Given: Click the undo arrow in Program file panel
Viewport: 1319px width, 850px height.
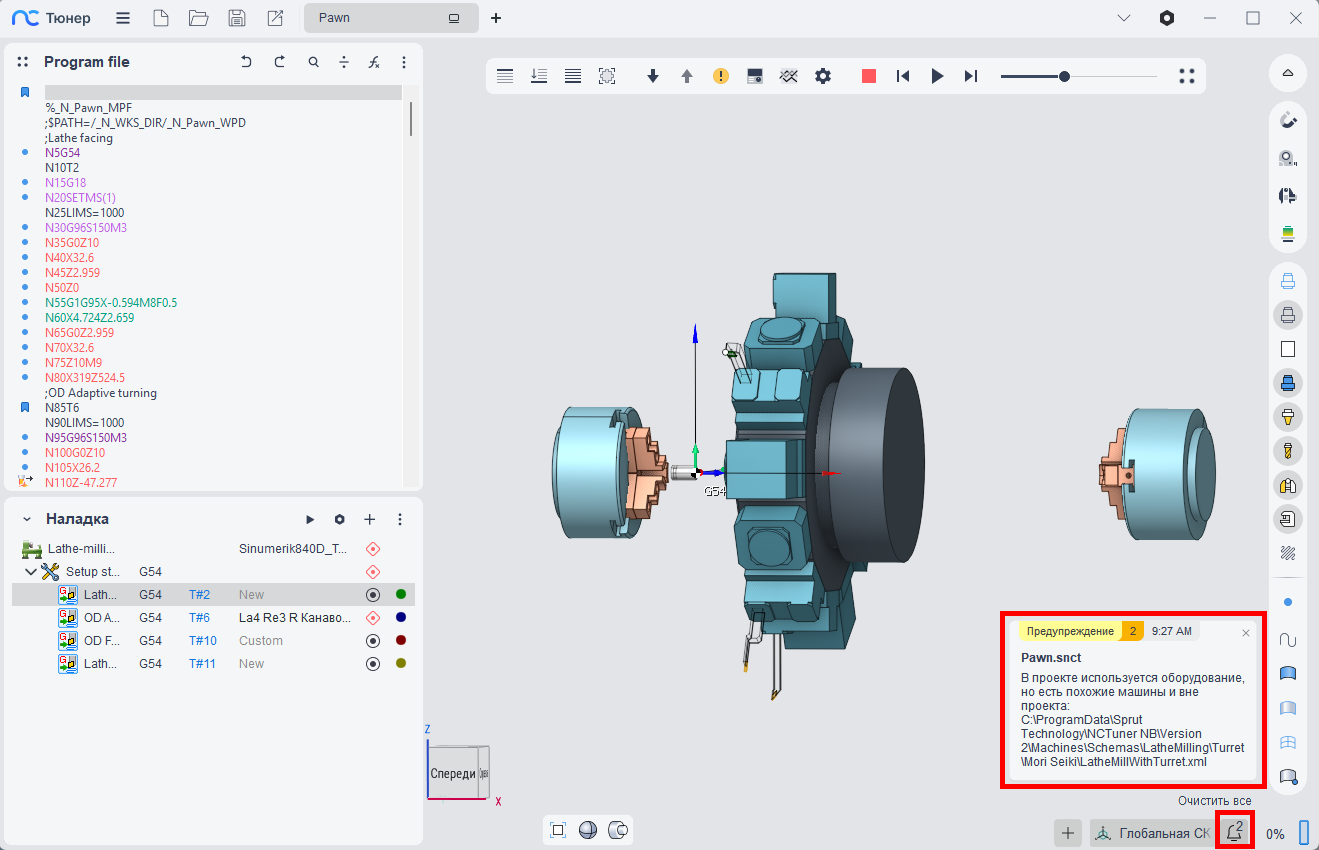Looking at the screenshot, I should (246, 62).
